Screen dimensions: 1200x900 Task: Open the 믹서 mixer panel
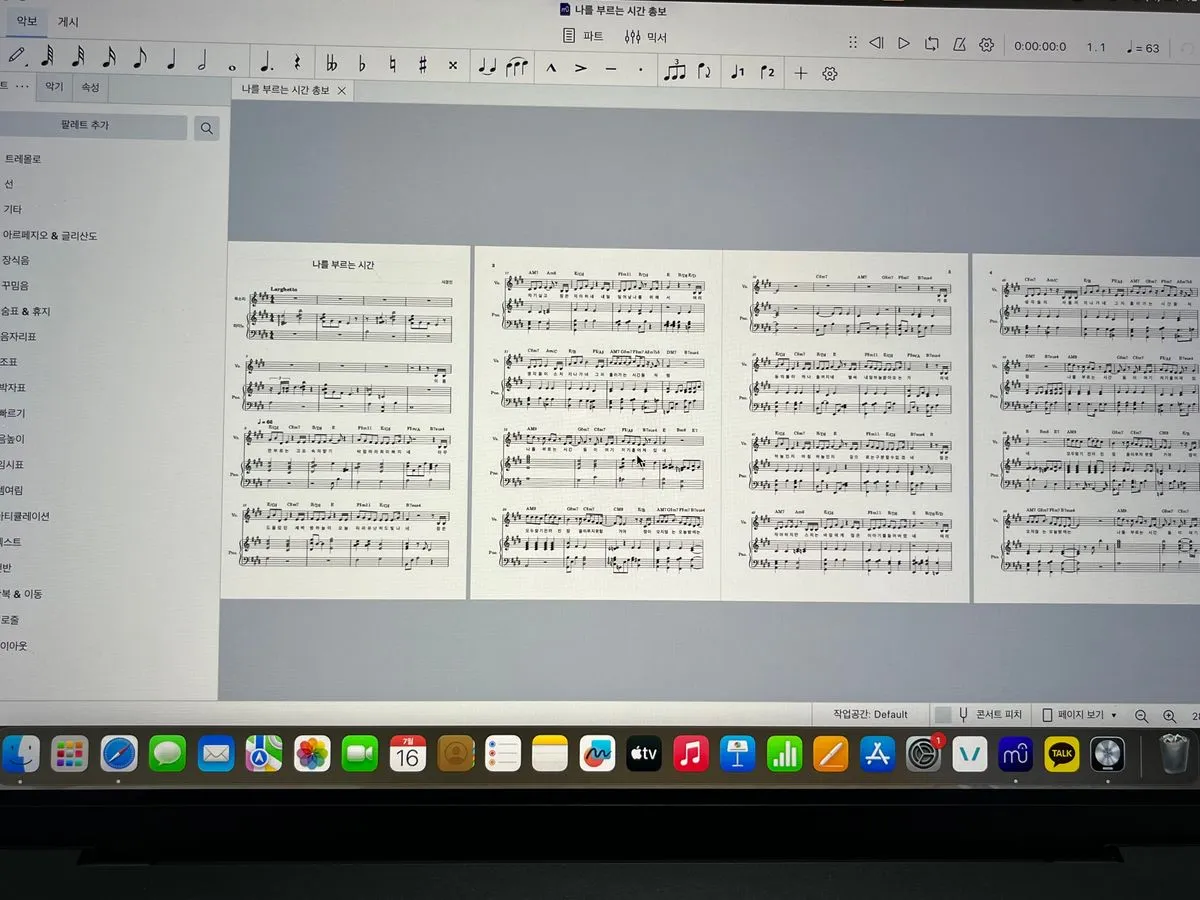coord(646,37)
